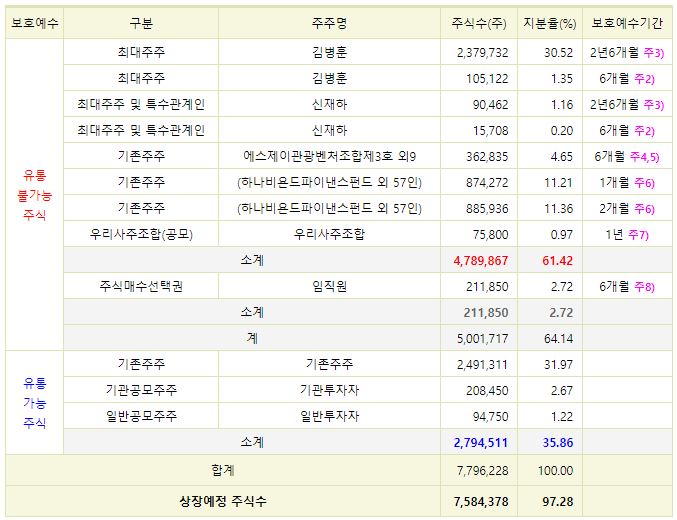Select share count 362,835
The height and width of the screenshot is (520, 677).
point(487,156)
